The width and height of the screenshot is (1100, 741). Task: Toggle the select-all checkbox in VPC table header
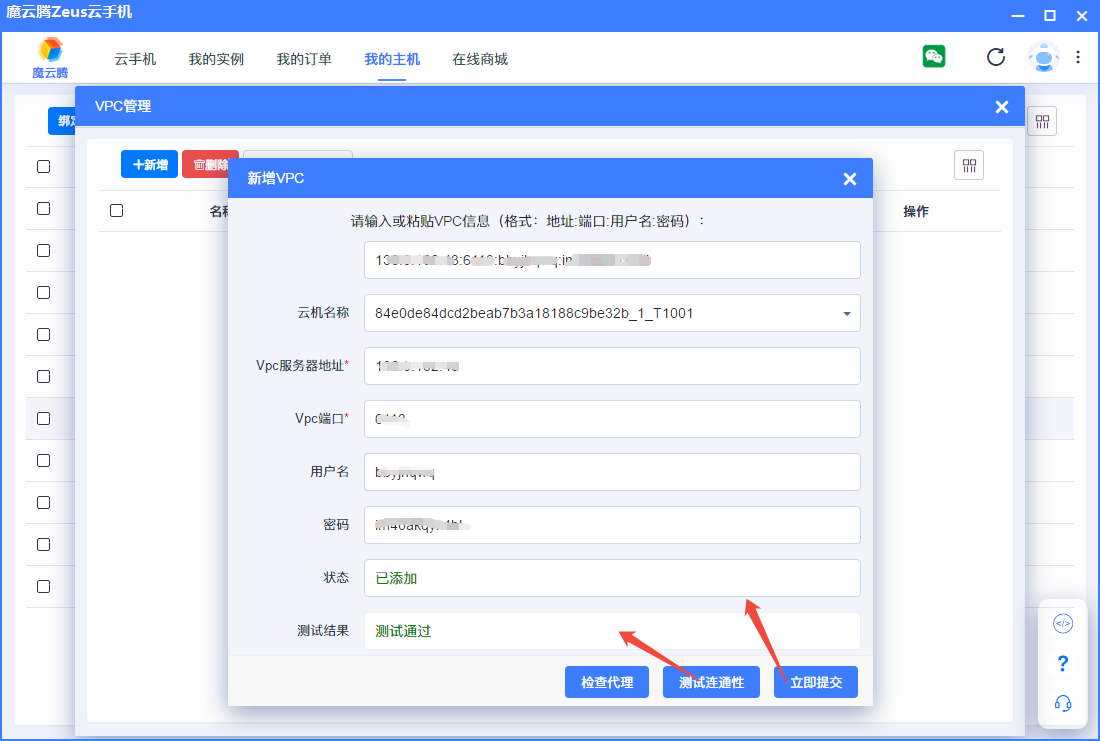click(x=116, y=211)
